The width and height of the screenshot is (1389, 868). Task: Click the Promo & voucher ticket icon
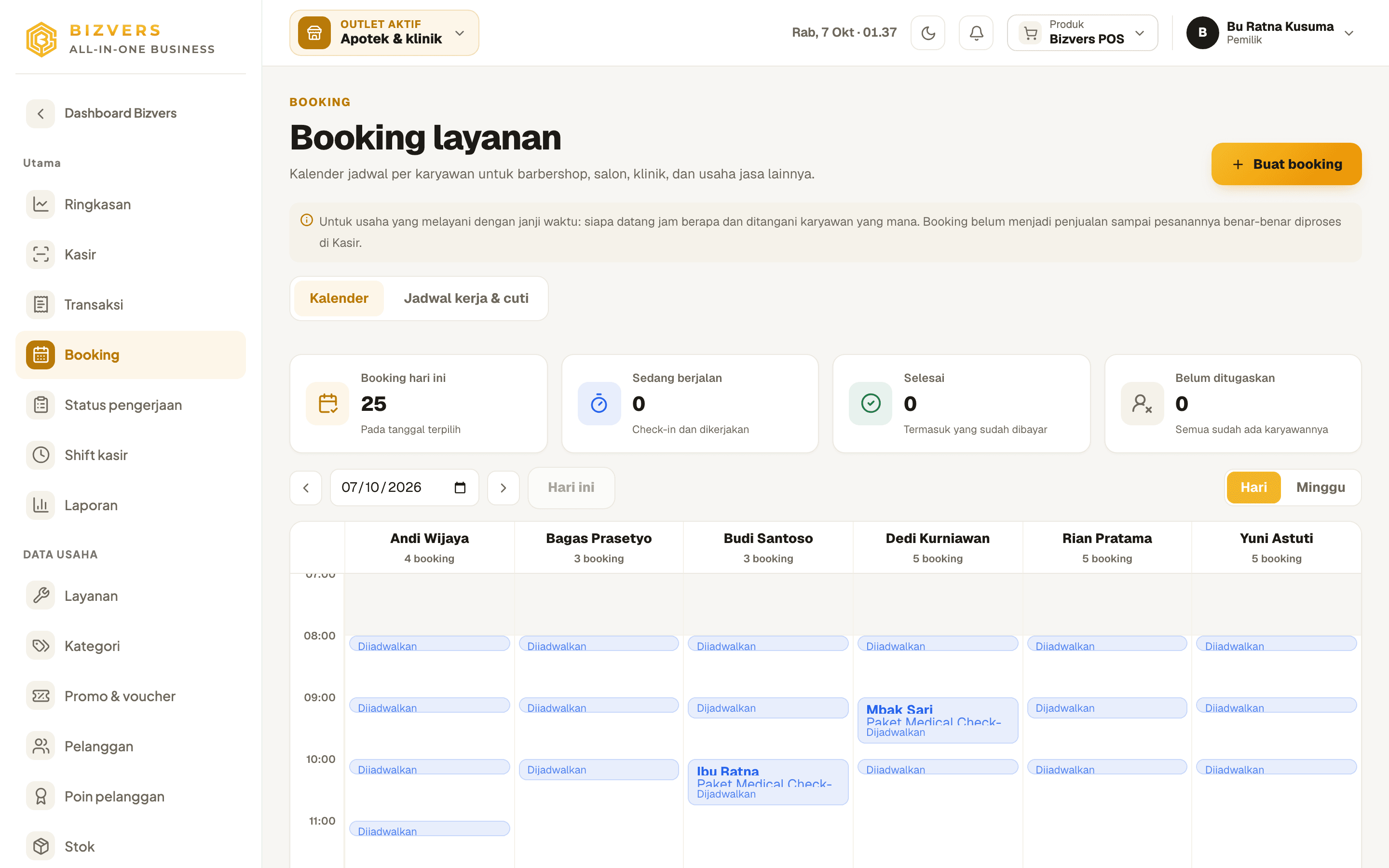pyautogui.click(x=41, y=696)
